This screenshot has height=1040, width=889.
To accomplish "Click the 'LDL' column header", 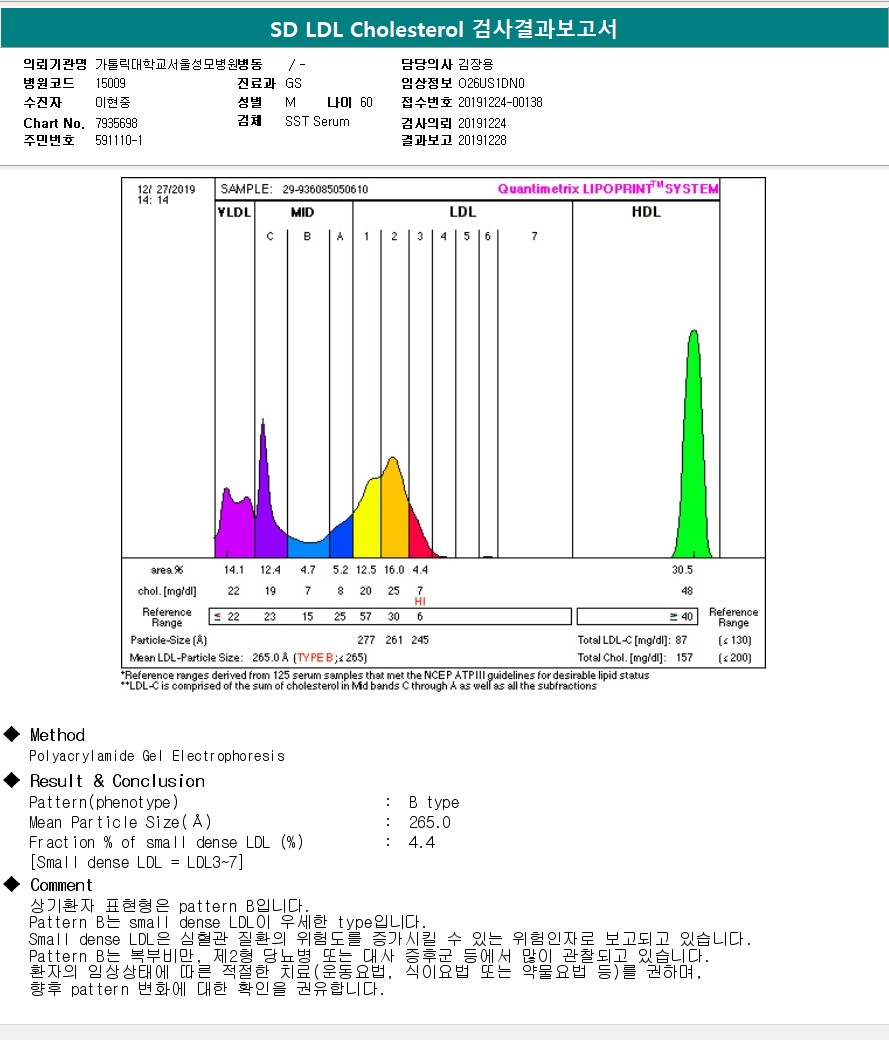I will (462, 212).
